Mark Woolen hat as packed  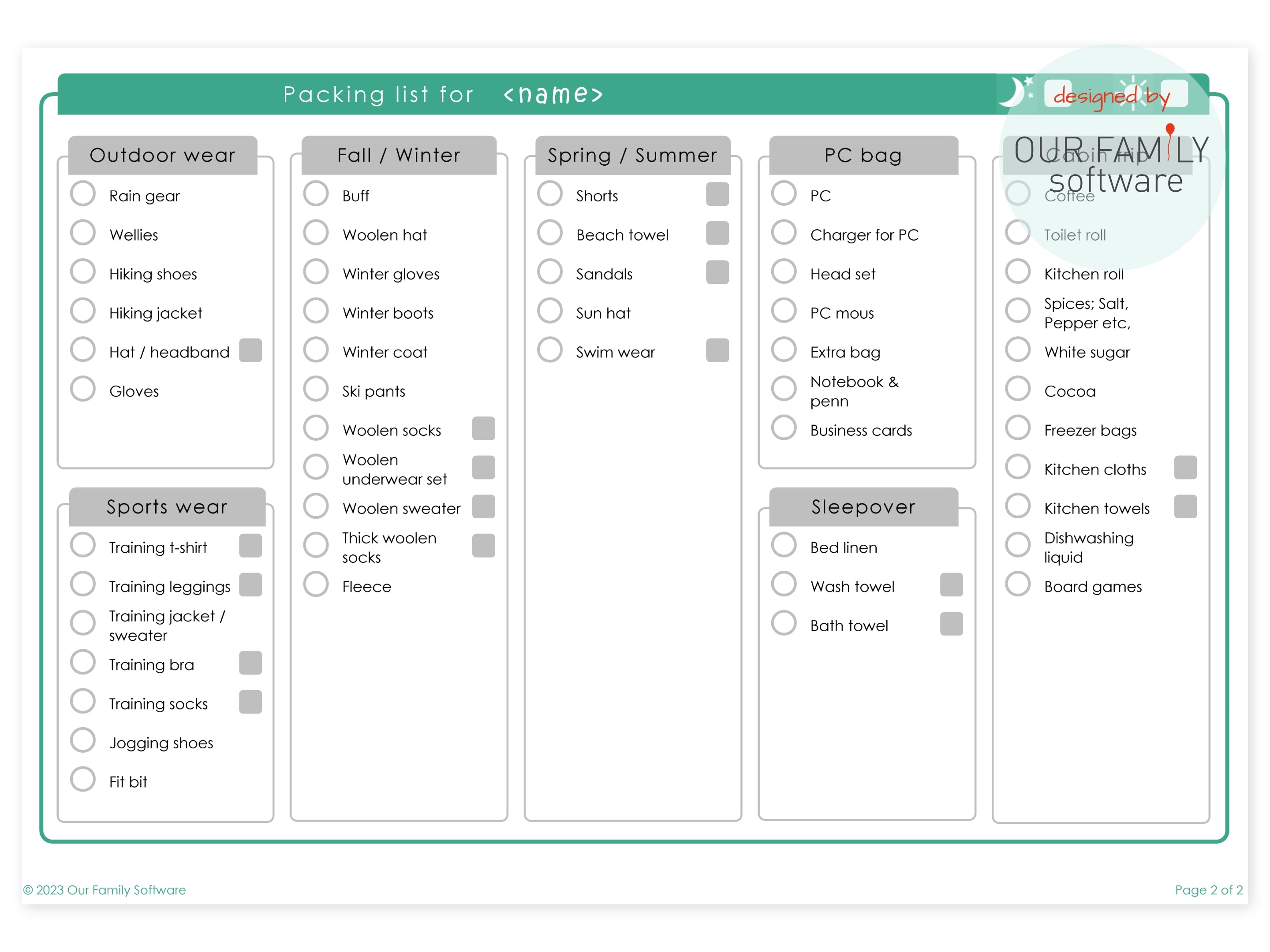point(316,233)
